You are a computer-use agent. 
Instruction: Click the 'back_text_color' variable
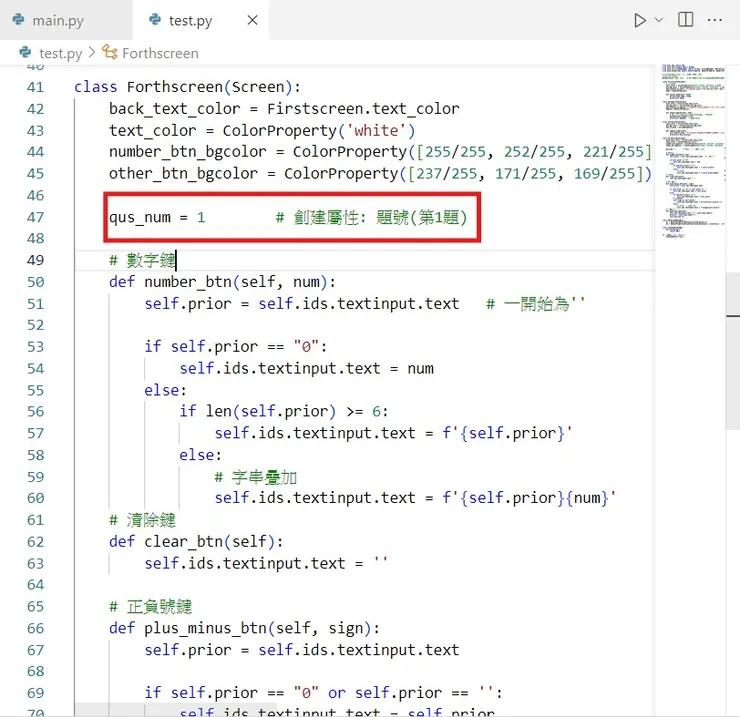point(175,109)
